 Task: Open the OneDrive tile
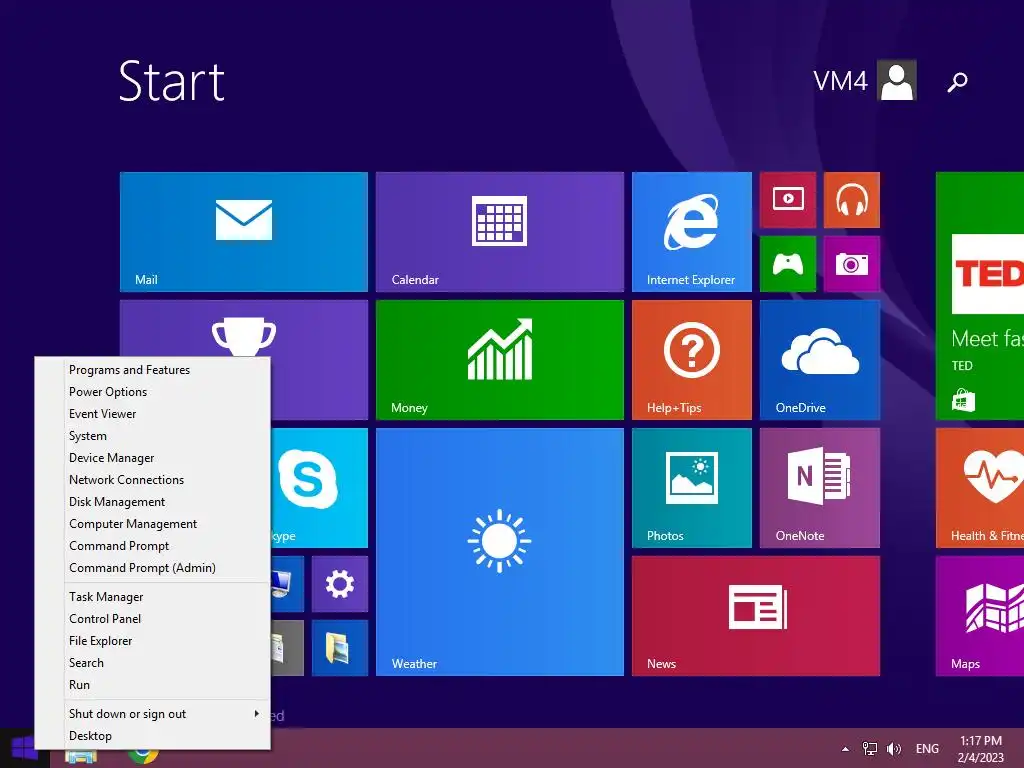(x=820, y=360)
